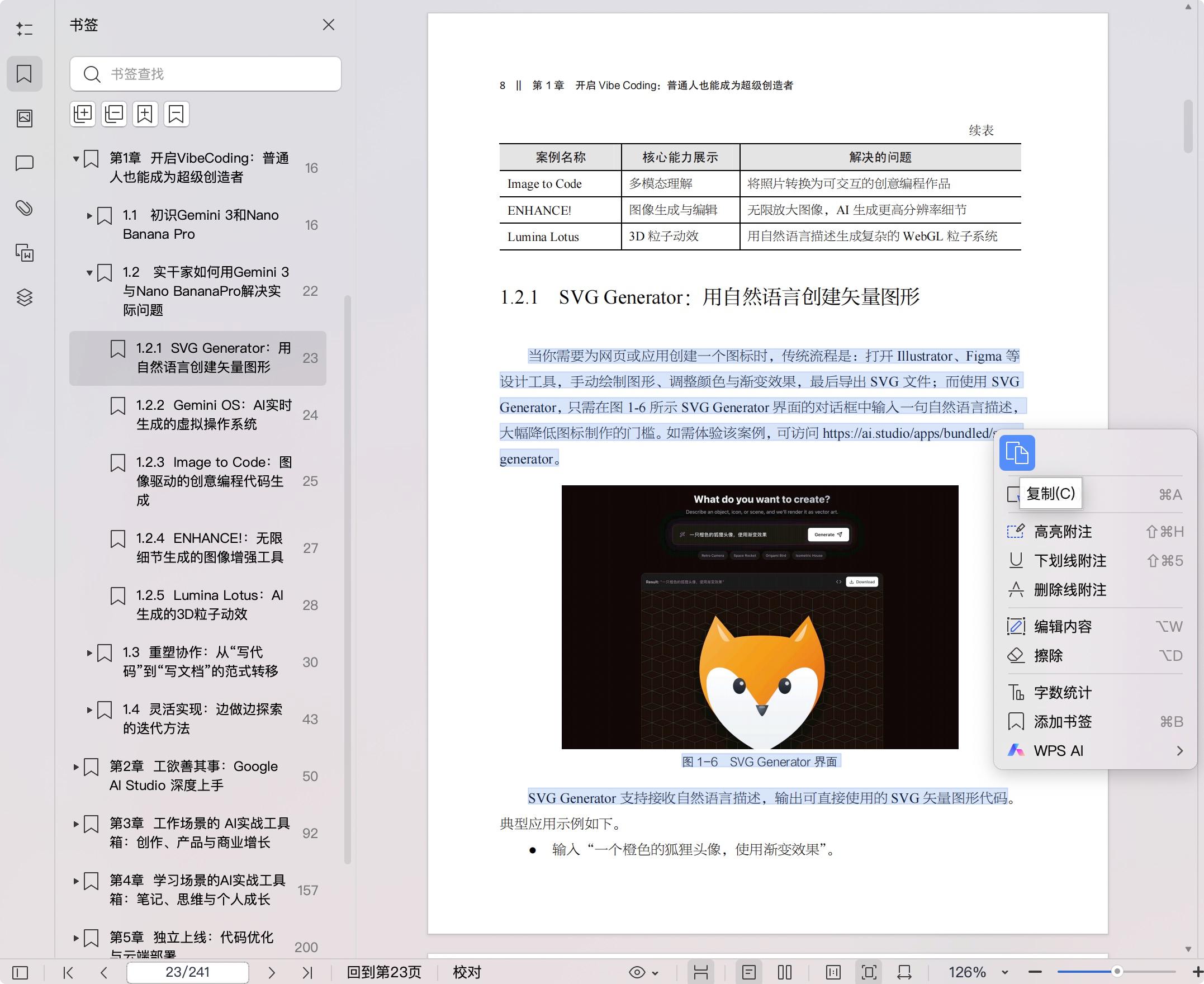Click the delete bookmark icon in bookmark toolbar
The width and height of the screenshot is (1204, 984).
point(176,114)
